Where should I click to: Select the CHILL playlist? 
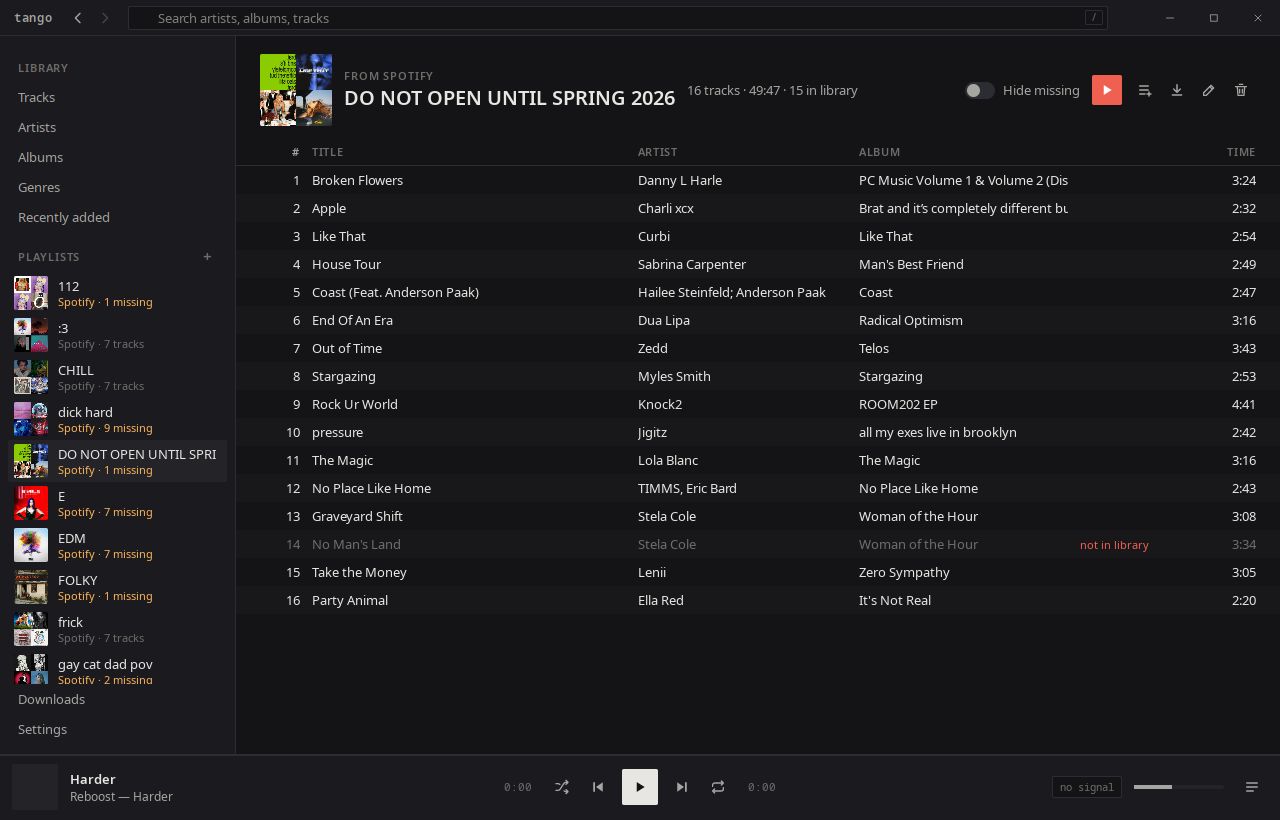118,377
